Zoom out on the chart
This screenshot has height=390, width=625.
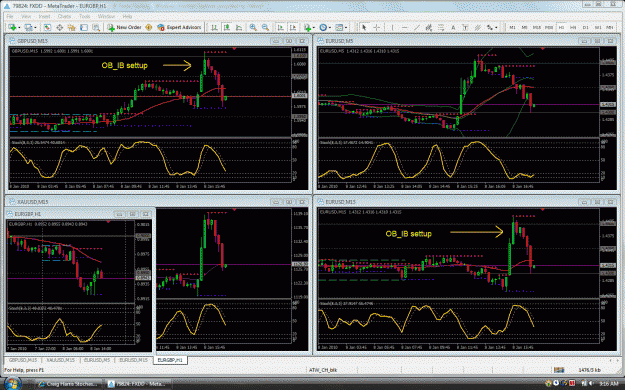(x=265, y=28)
